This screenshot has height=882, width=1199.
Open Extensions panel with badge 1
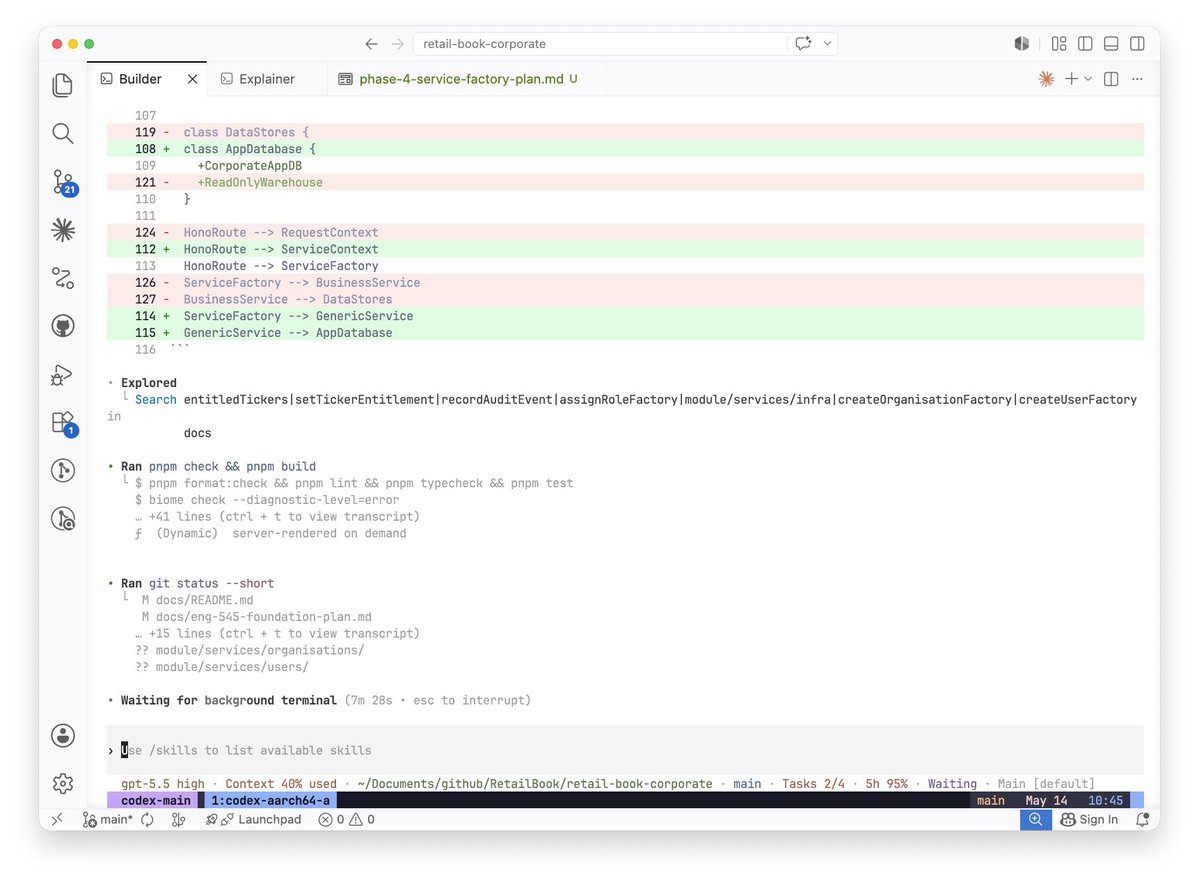63,423
